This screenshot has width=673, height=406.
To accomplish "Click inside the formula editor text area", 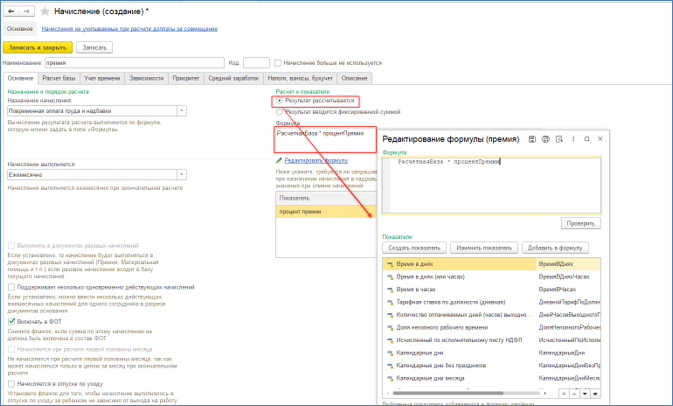I will [491, 185].
